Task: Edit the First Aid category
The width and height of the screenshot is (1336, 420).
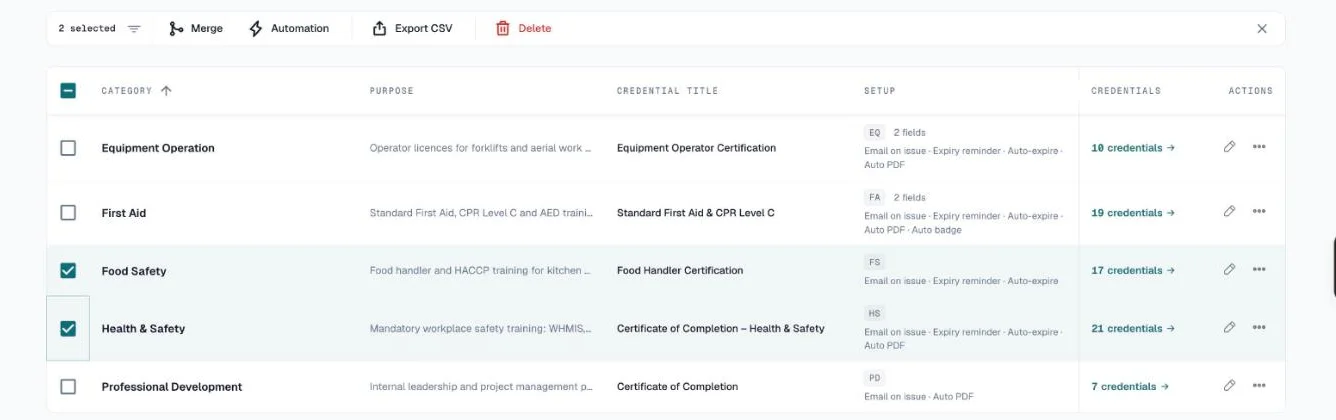Action: point(1229,212)
